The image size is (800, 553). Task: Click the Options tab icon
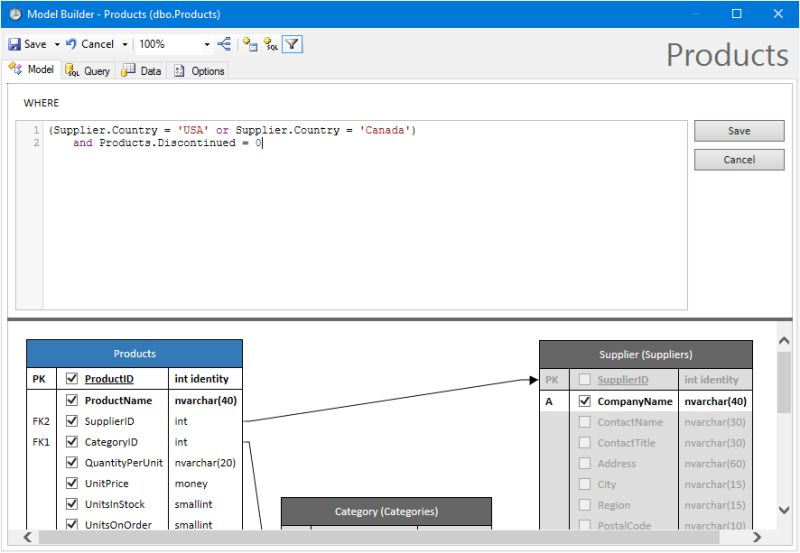tap(179, 71)
